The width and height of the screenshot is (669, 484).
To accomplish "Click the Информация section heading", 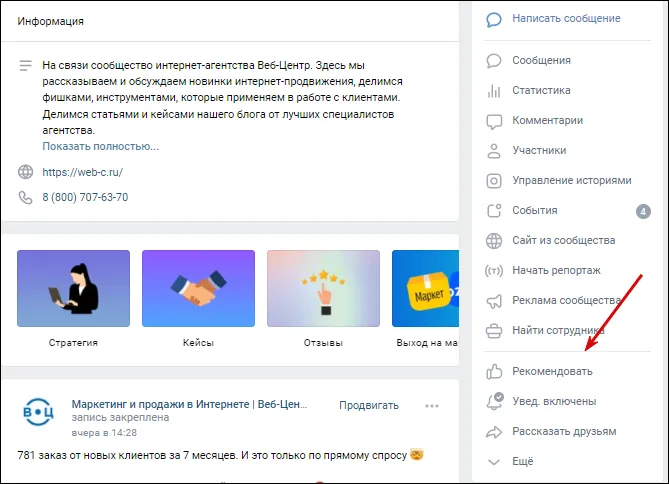I will pyautogui.click(x=50, y=21).
